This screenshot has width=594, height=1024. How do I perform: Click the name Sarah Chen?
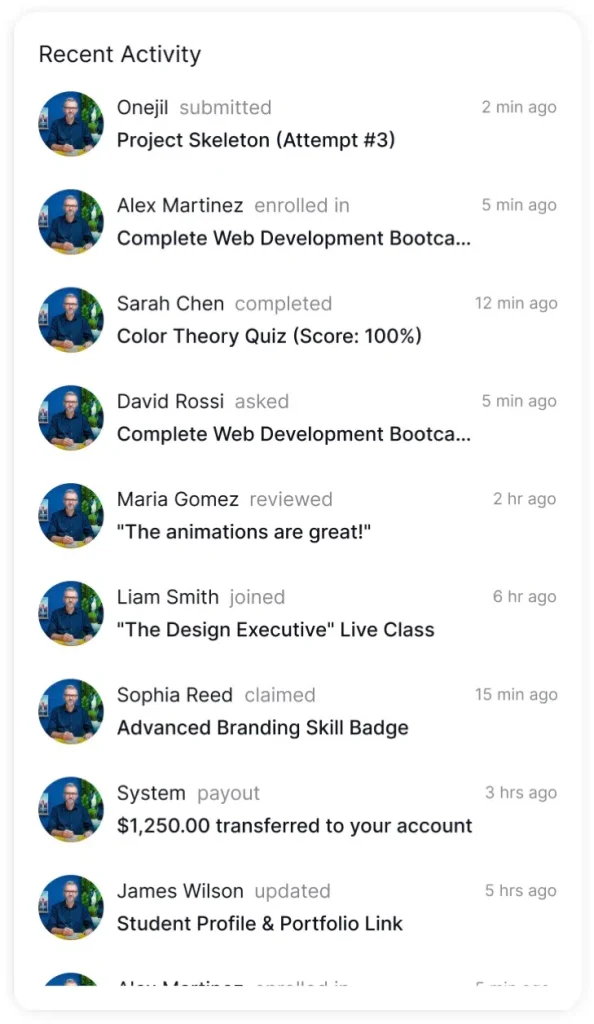(x=170, y=304)
